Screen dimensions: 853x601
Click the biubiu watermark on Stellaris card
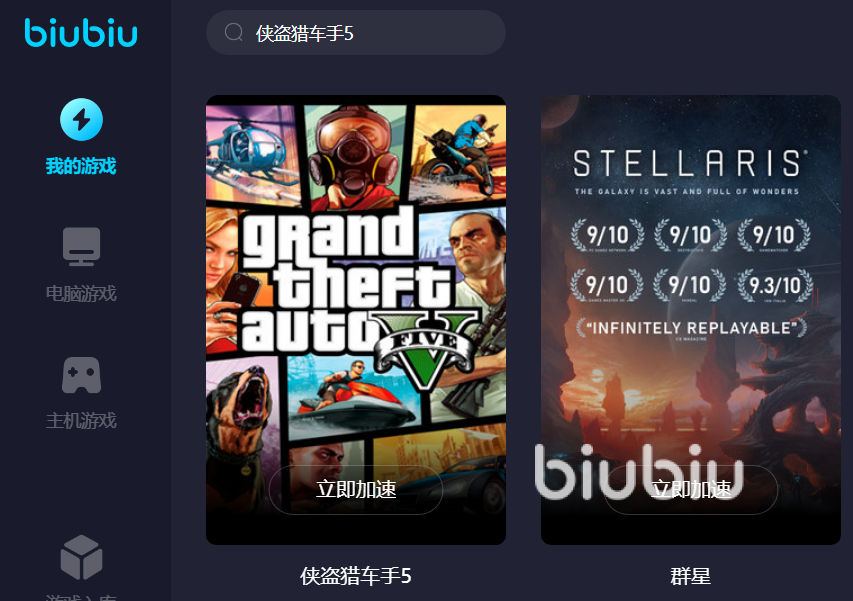click(639, 471)
